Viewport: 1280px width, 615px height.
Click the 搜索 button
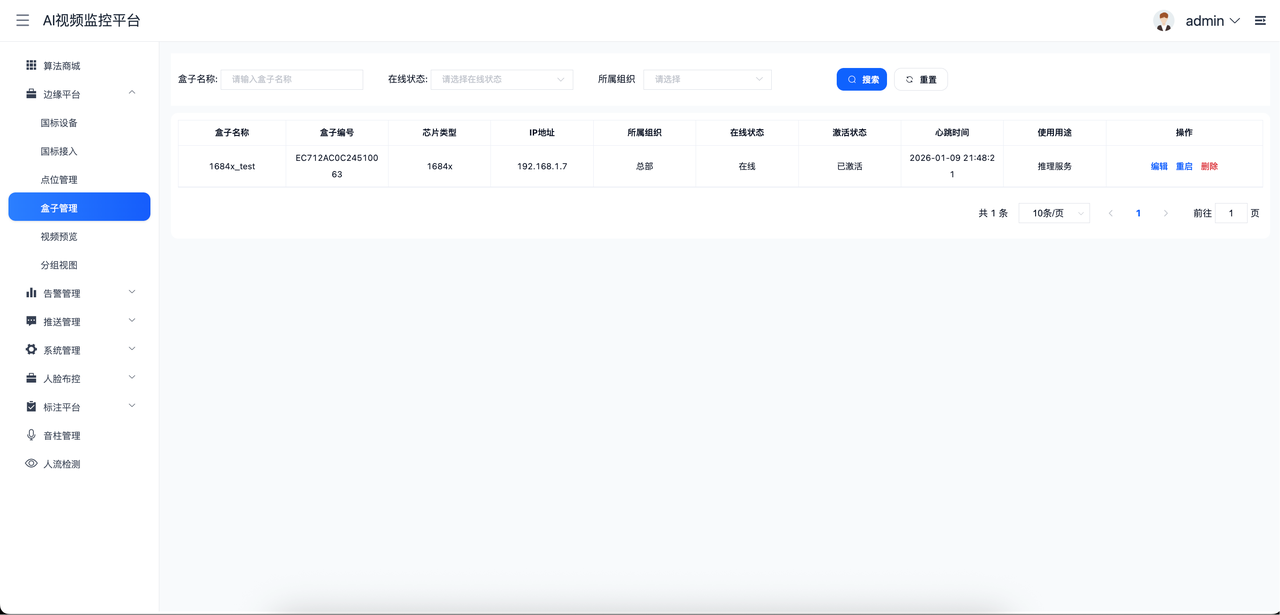coord(862,79)
